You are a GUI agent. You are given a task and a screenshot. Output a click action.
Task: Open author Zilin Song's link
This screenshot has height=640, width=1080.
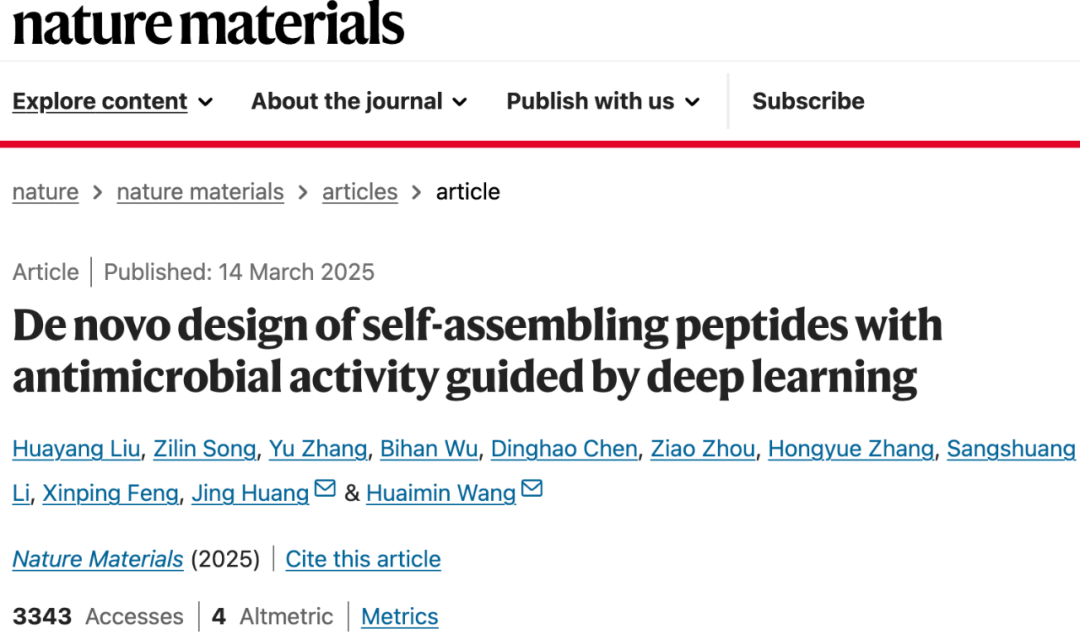click(x=205, y=449)
